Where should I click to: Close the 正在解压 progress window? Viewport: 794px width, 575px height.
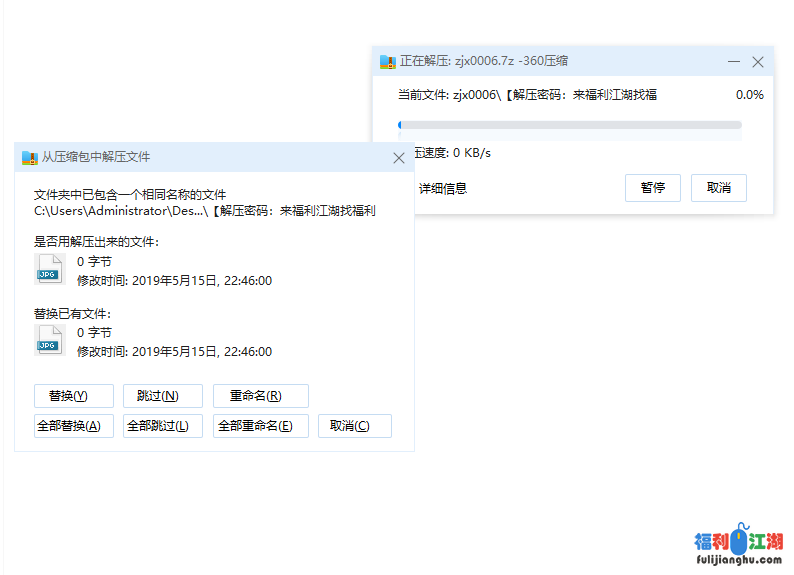[758, 62]
